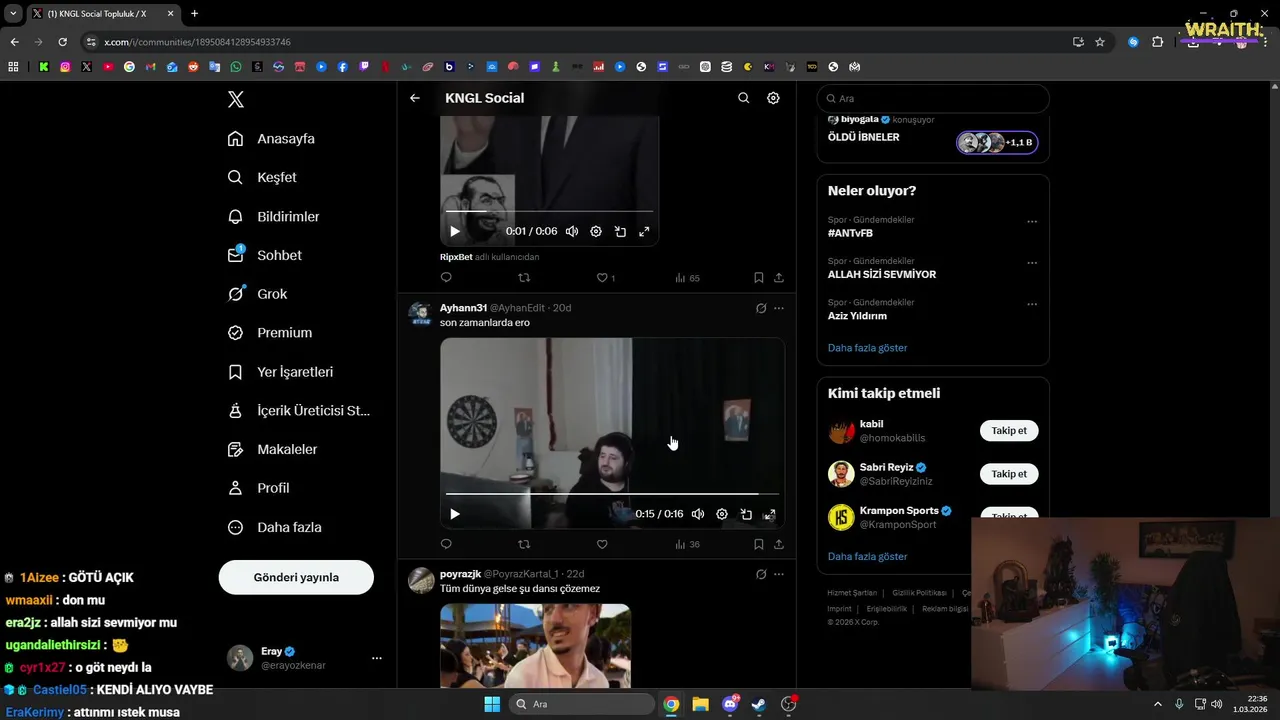The width and height of the screenshot is (1280, 720).
Task: Open the WhatsApp bookmark in bookmarks bar
Action: tap(236, 67)
